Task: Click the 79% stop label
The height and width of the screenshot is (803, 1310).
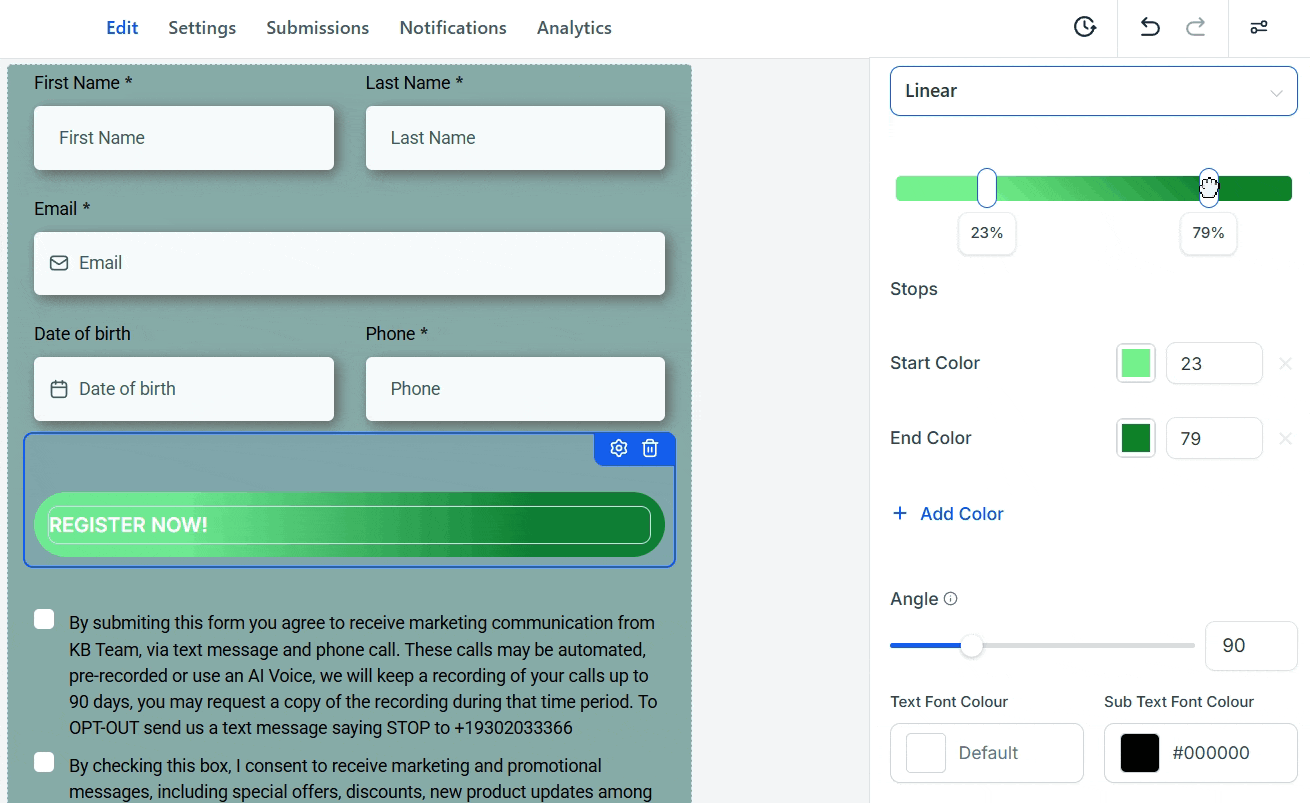Action: pos(1209,233)
